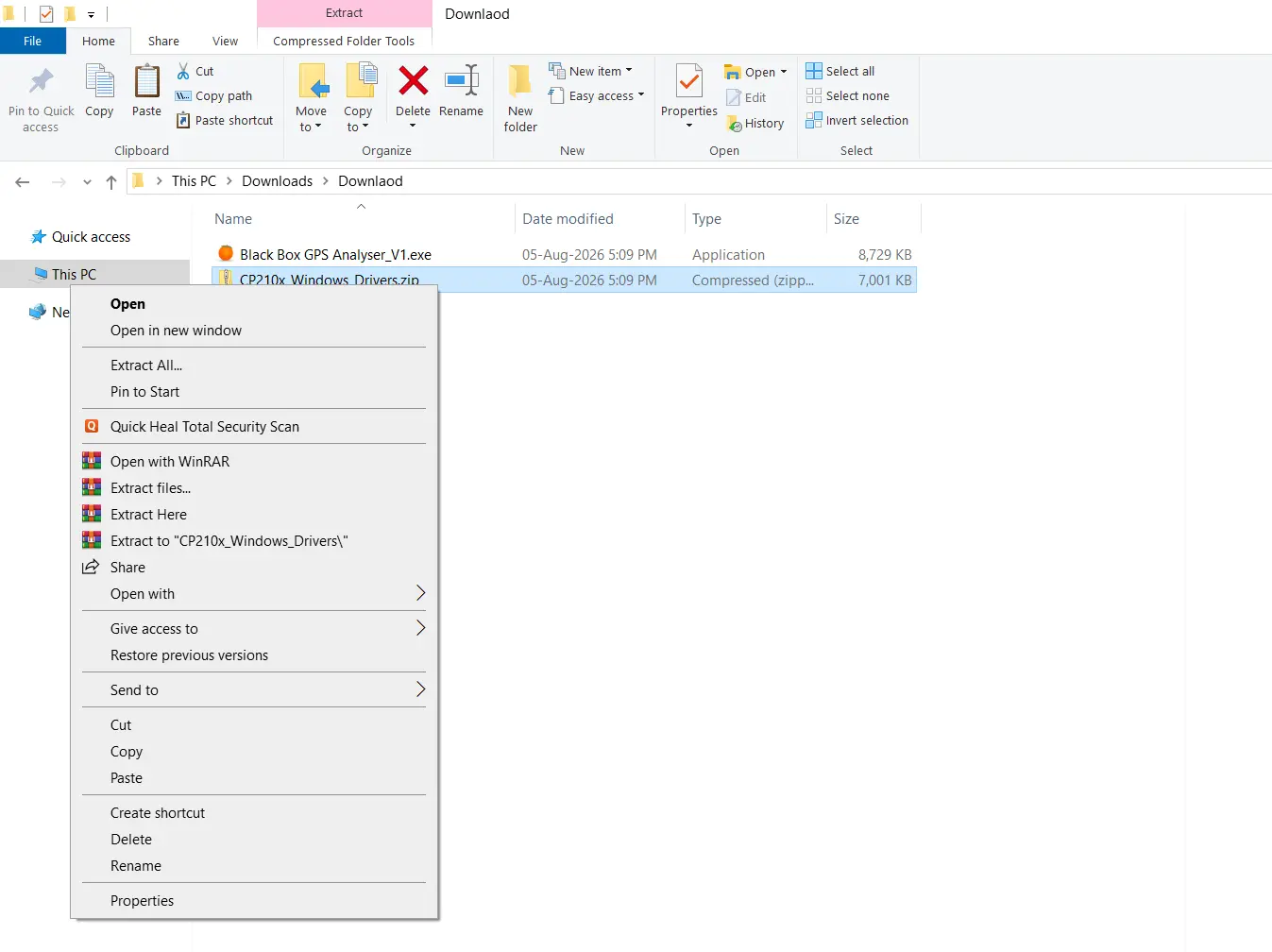Sort by the Date modified column header

[600, 219]
